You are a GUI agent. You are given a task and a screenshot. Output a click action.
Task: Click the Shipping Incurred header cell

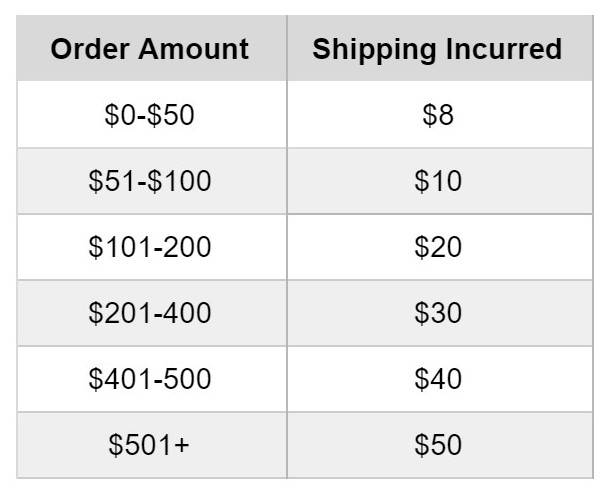pyautogui.click(x=440, y=49)
